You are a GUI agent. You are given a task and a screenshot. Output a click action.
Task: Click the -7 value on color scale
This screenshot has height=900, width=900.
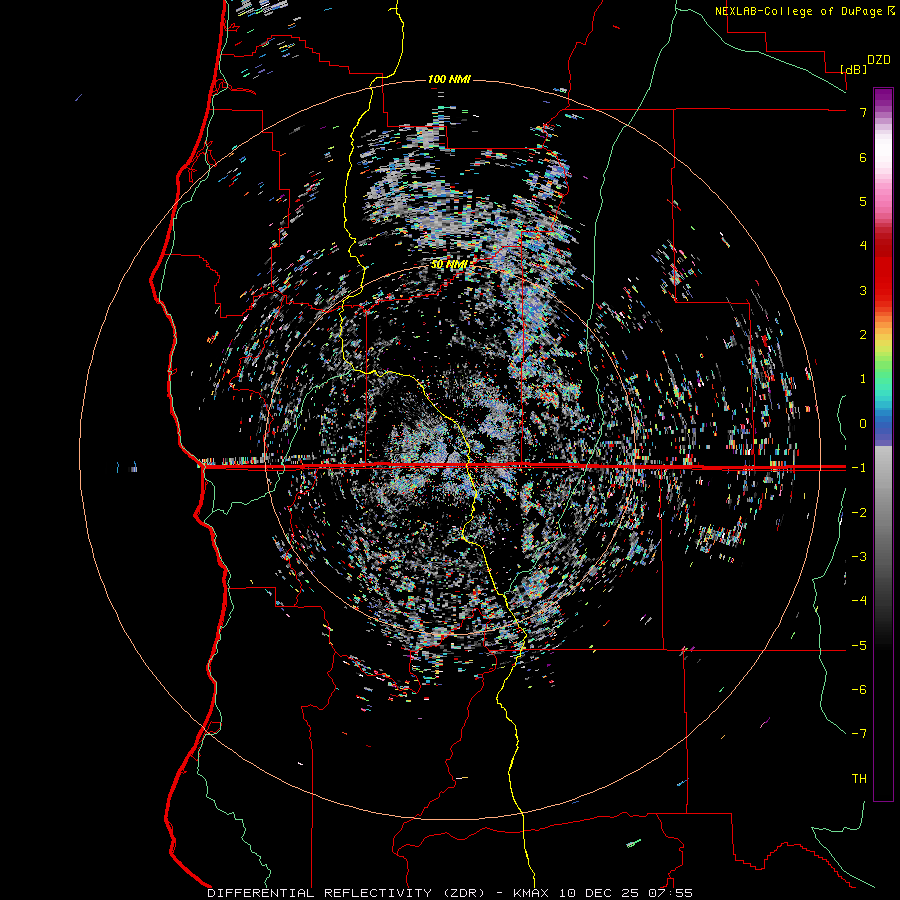click(859, 734)
